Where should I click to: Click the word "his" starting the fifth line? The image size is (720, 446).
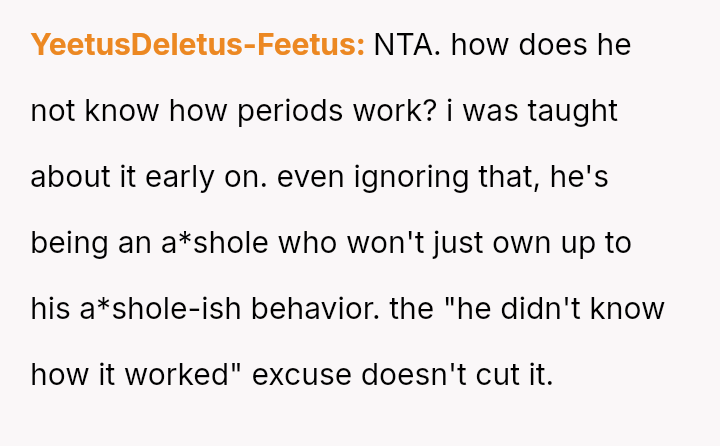point(50,309)
